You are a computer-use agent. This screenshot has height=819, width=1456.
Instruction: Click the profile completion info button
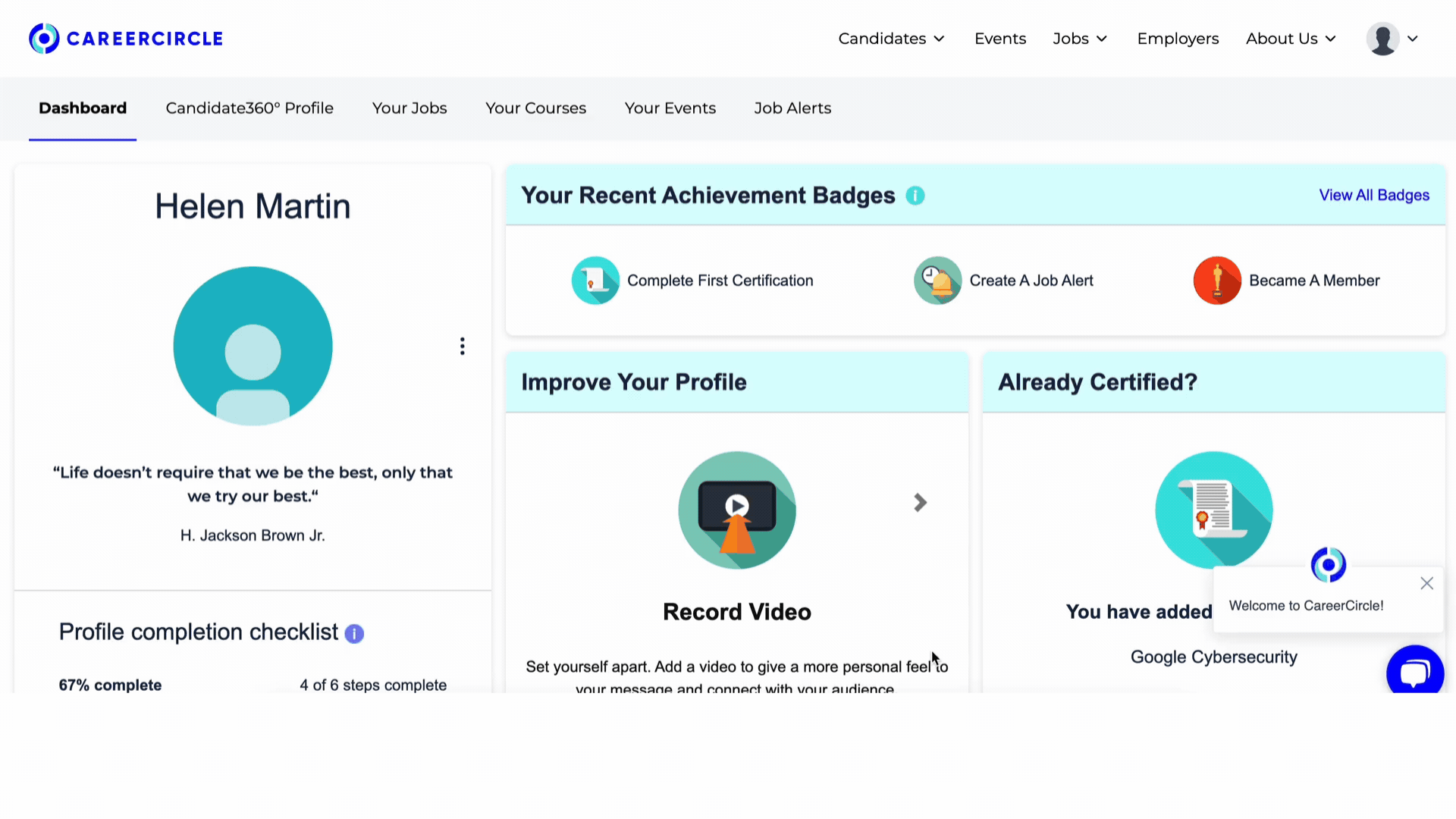(354, 632)
